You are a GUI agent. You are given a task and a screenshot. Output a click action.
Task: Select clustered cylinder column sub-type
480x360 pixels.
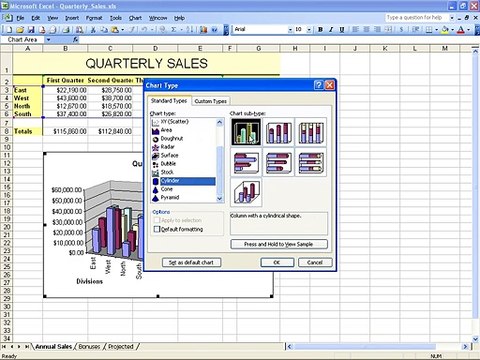pyautogui.click(x=246, y=132)
